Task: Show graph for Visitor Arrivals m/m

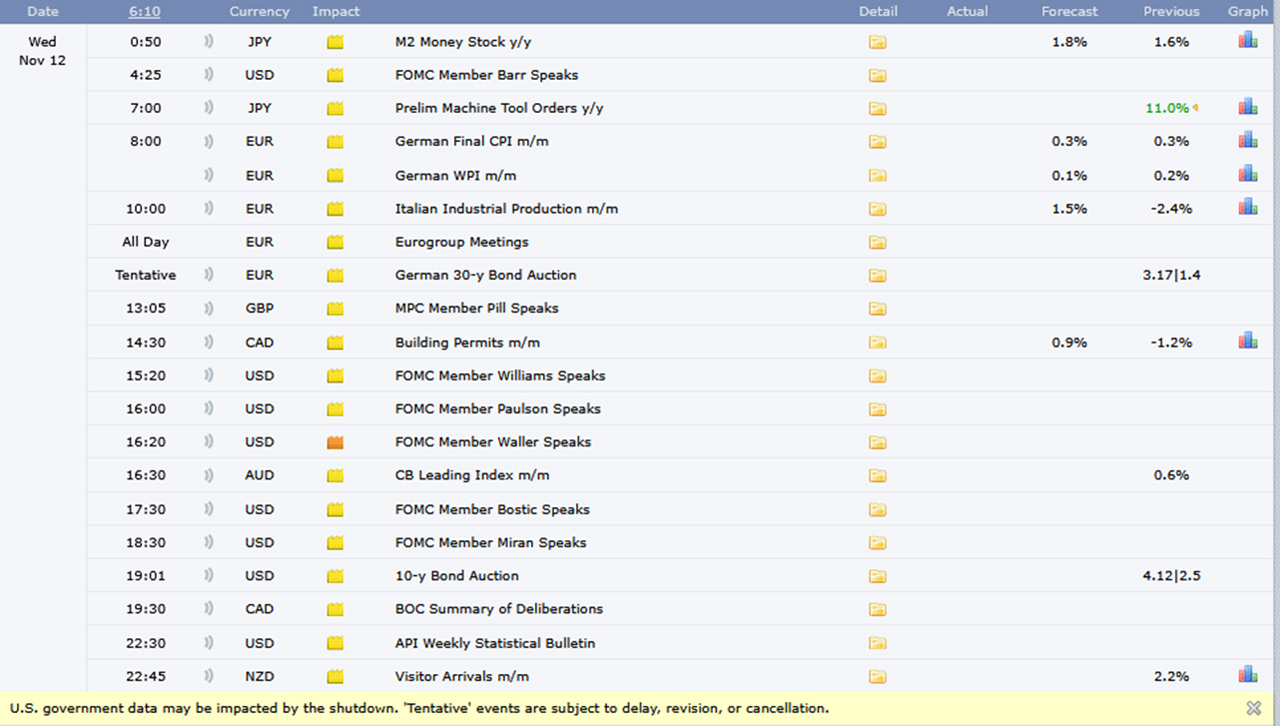Action: pos(1248,675)
